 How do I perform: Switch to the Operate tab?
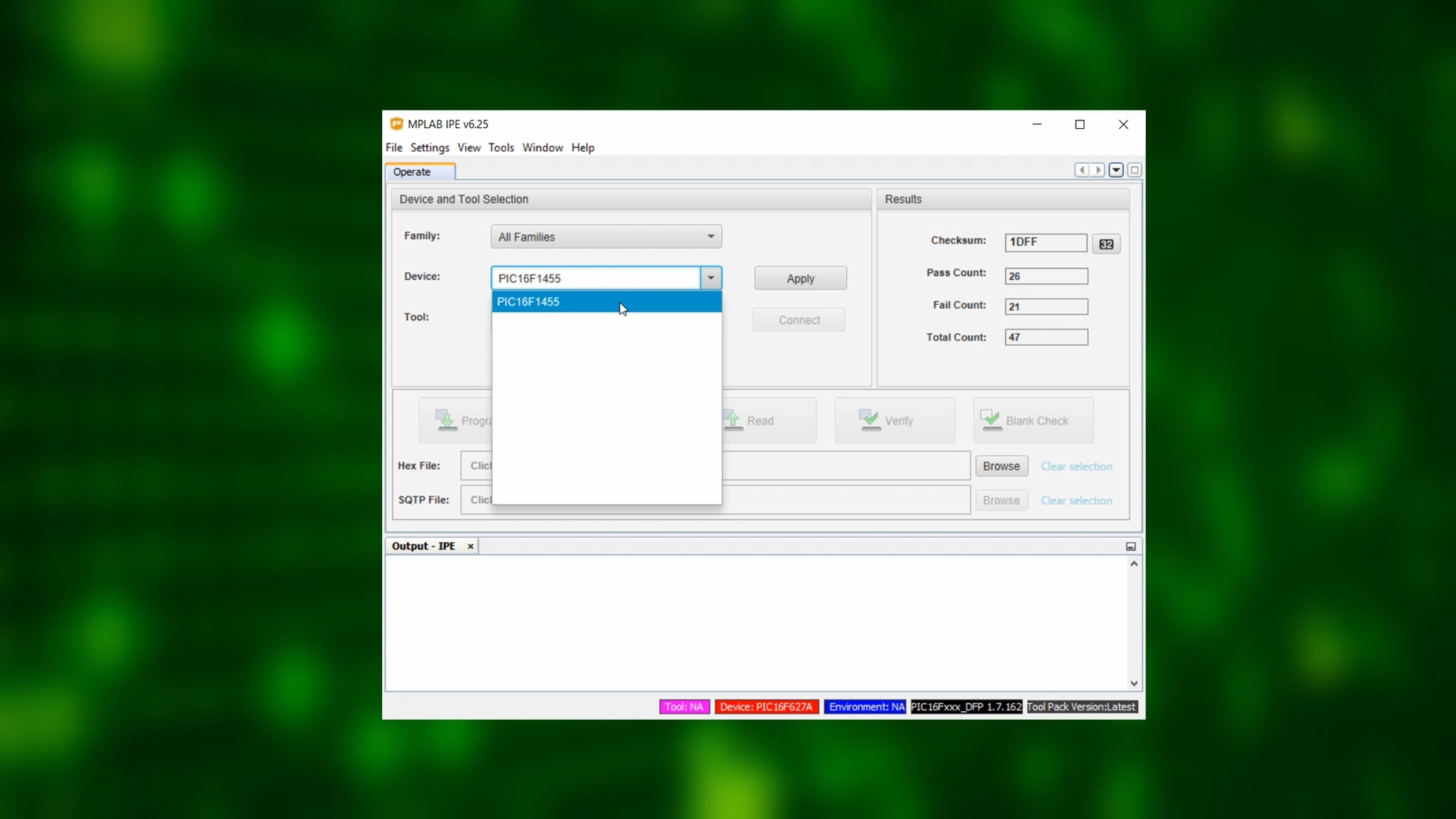412,172
